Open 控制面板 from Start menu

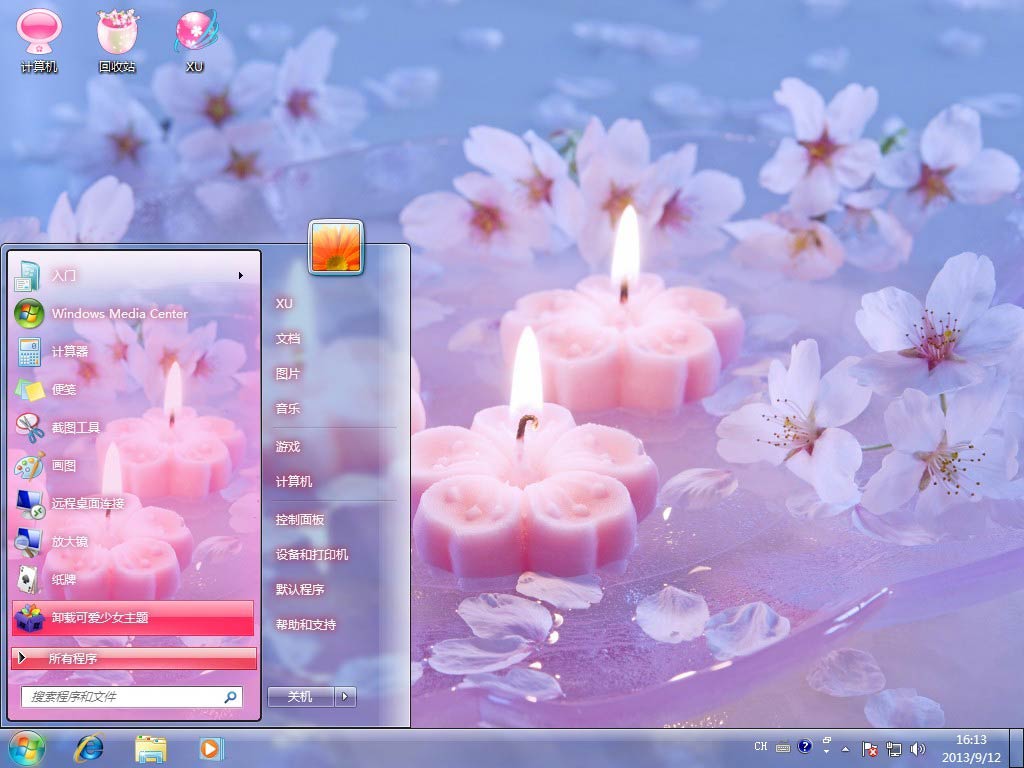tap(300, 520)
